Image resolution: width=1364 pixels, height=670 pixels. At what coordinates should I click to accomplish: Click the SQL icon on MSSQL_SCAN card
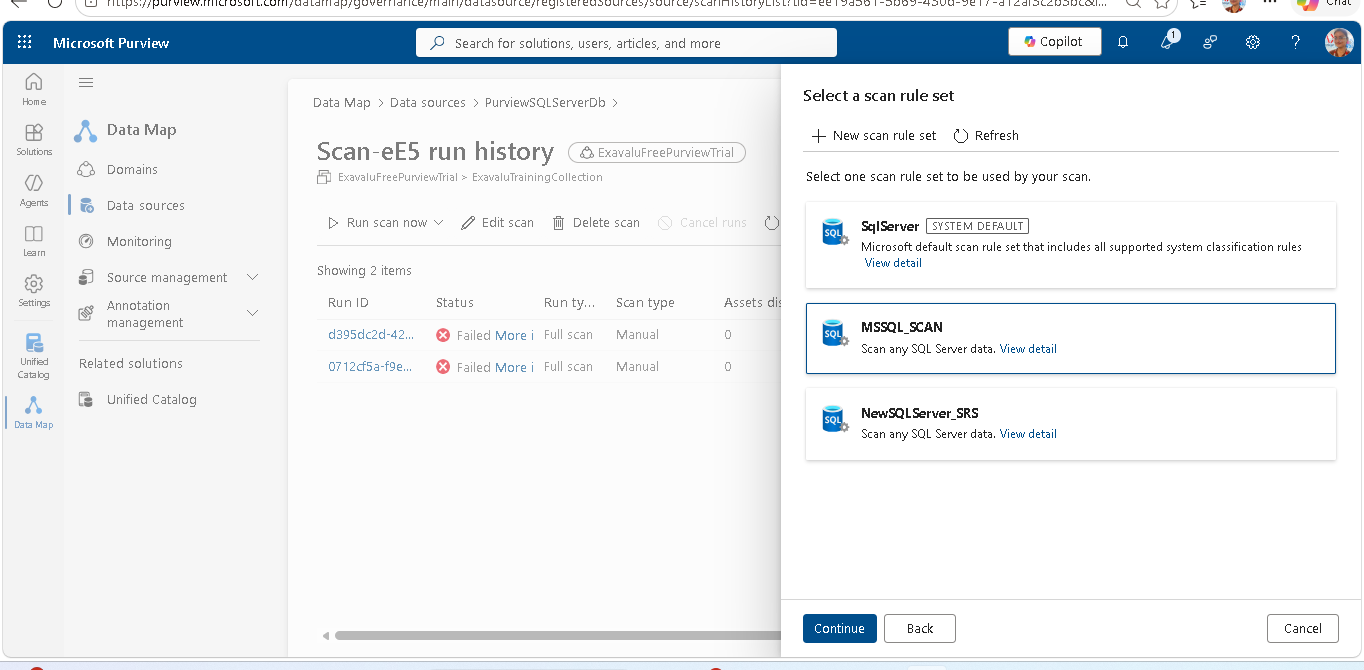(x=835, y=333)
